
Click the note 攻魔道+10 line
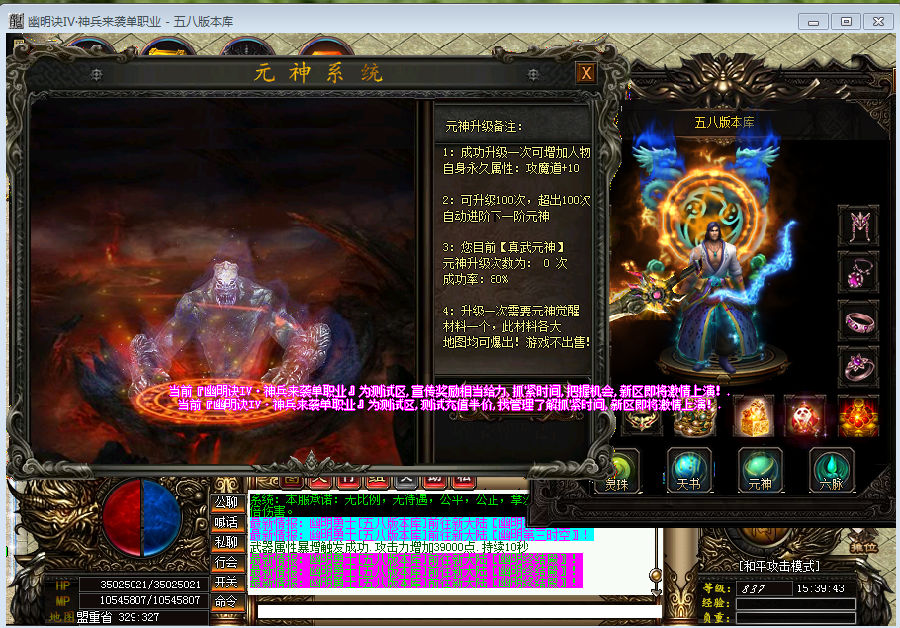511,168
